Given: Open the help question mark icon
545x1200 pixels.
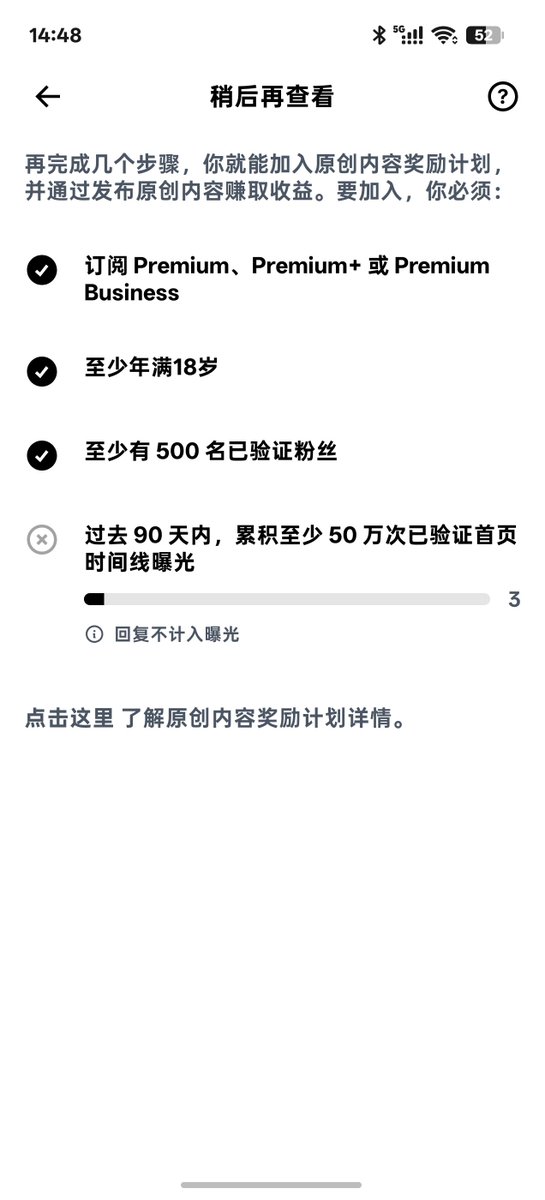Looking at the screenshot, I should (502, 96).
